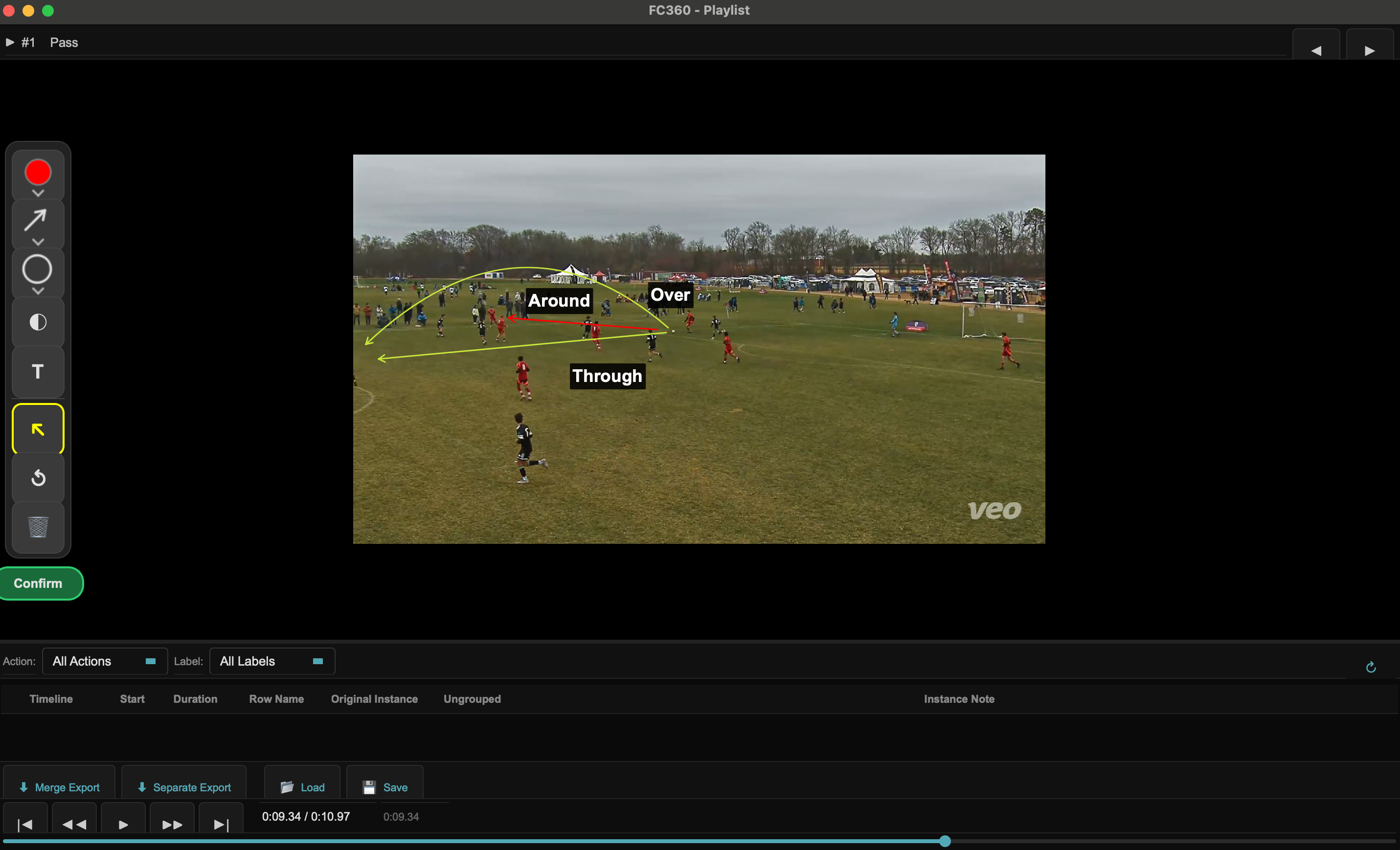Viewport: 1400px width, 850px height.
Task: Select the red dot drawing tool
Action: click(38, 172)
